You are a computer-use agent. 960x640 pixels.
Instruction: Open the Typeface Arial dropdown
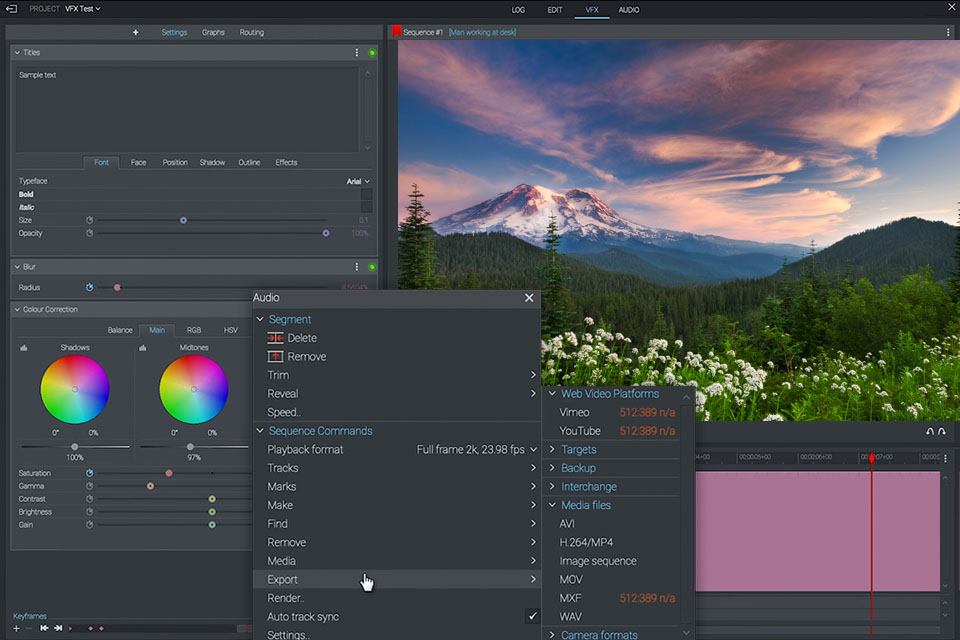358,181
